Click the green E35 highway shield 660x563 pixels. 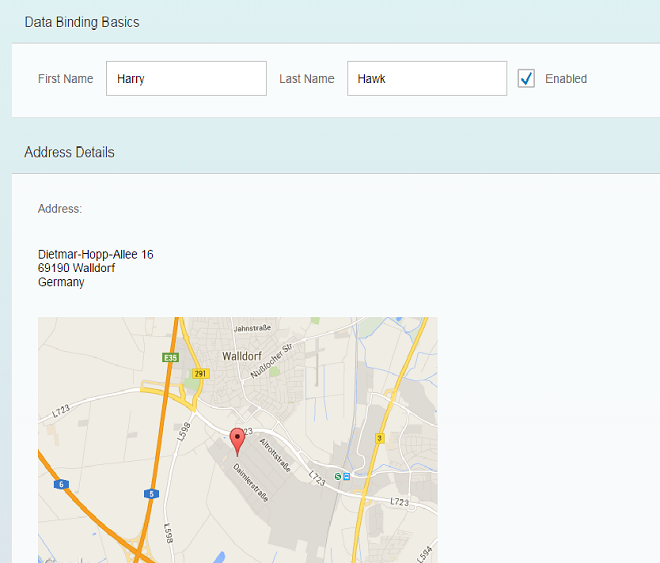click(169, 356)
